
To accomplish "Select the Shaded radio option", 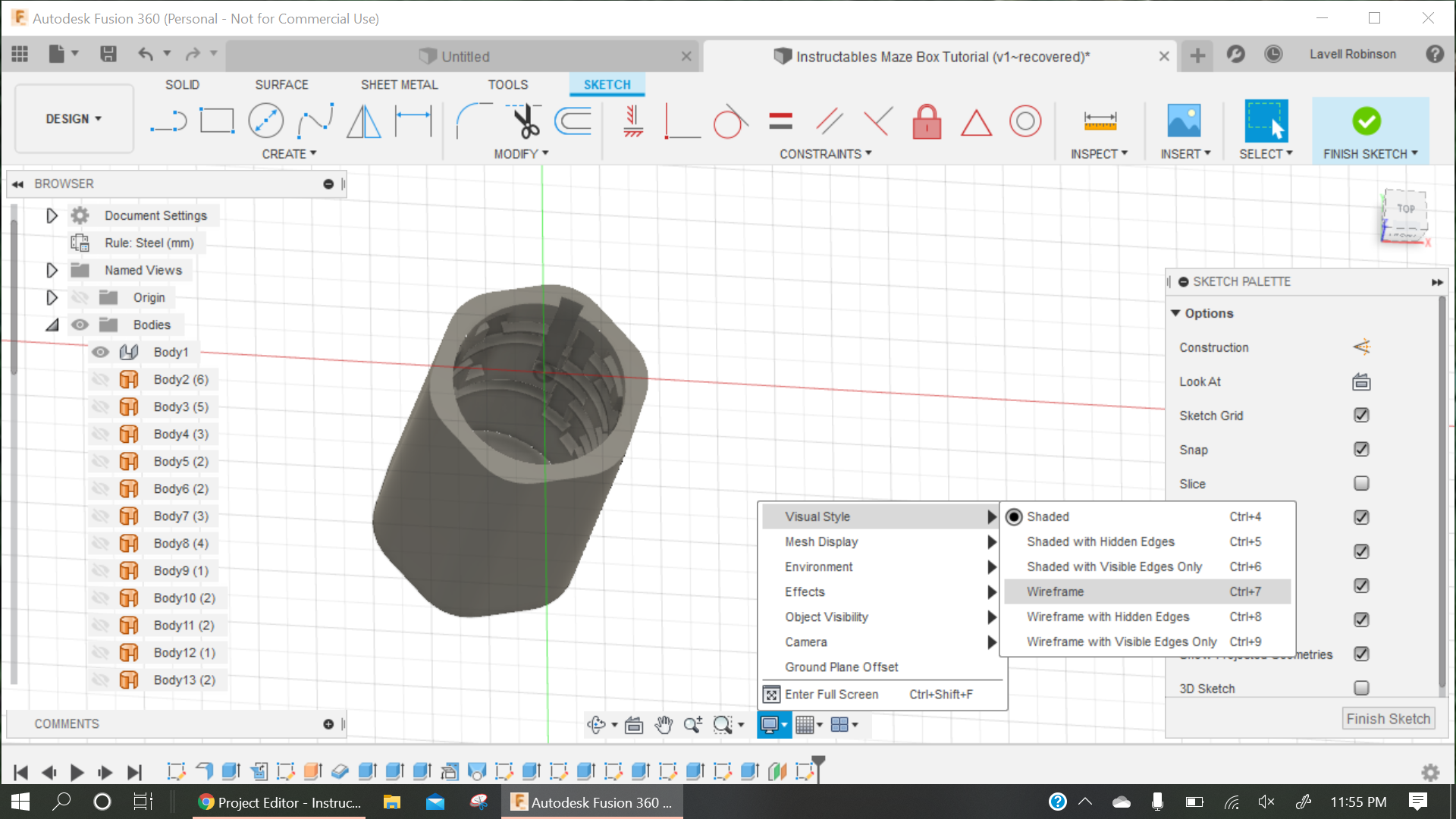I will (1014, 516).
